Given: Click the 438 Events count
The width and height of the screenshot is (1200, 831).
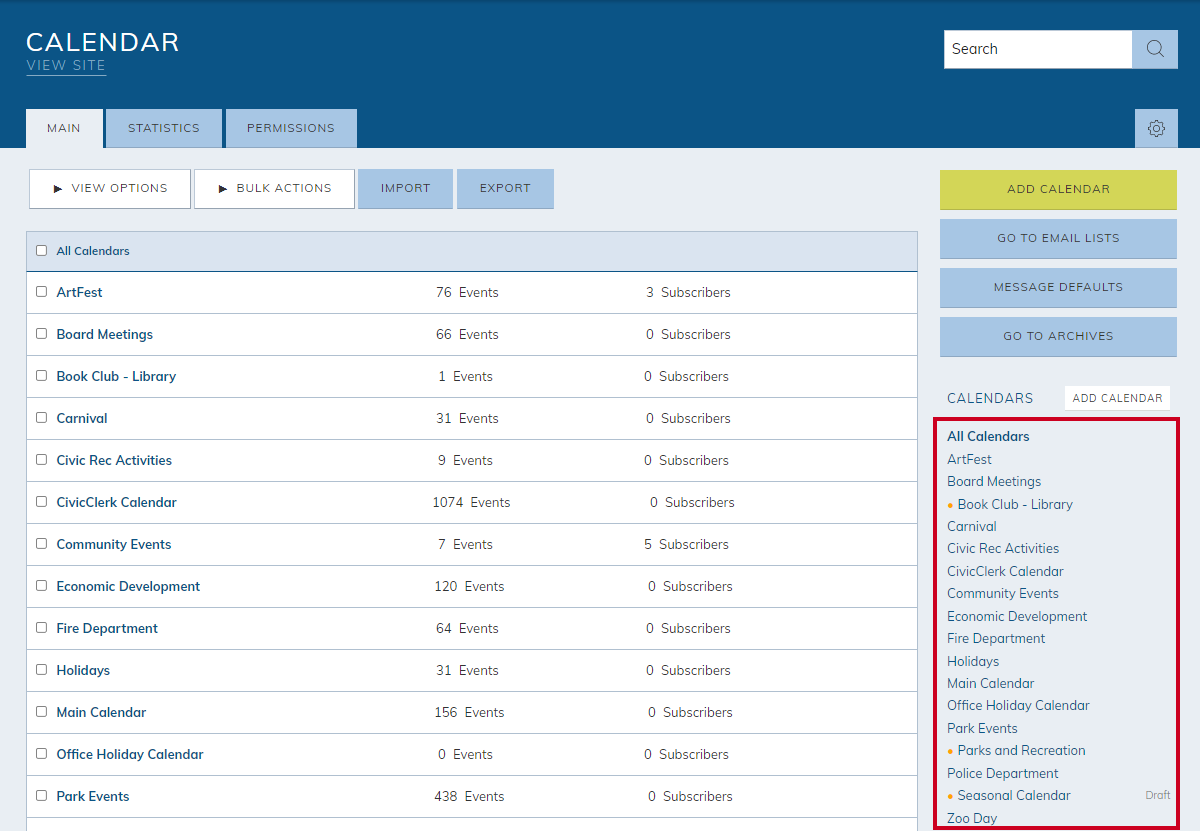Looking at the screenshot, I should click(470, 796).
